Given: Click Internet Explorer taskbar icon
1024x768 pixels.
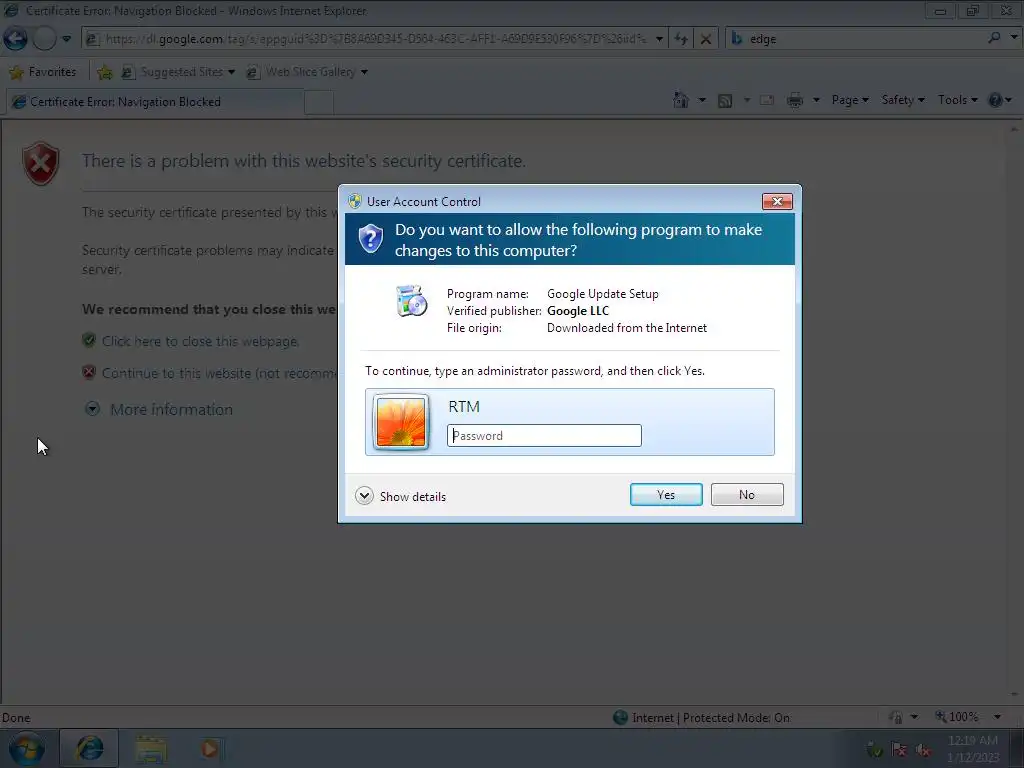Looking at the screenshot, I should [x=89, y=748].
